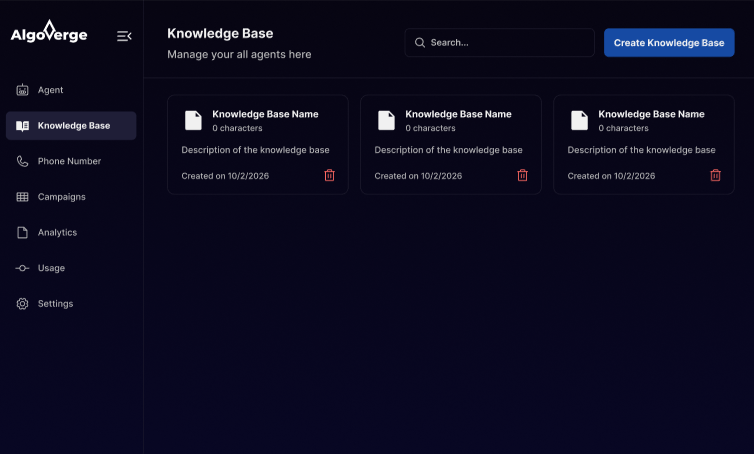Click the AlgoVerge logo

[x=49, y=34]
